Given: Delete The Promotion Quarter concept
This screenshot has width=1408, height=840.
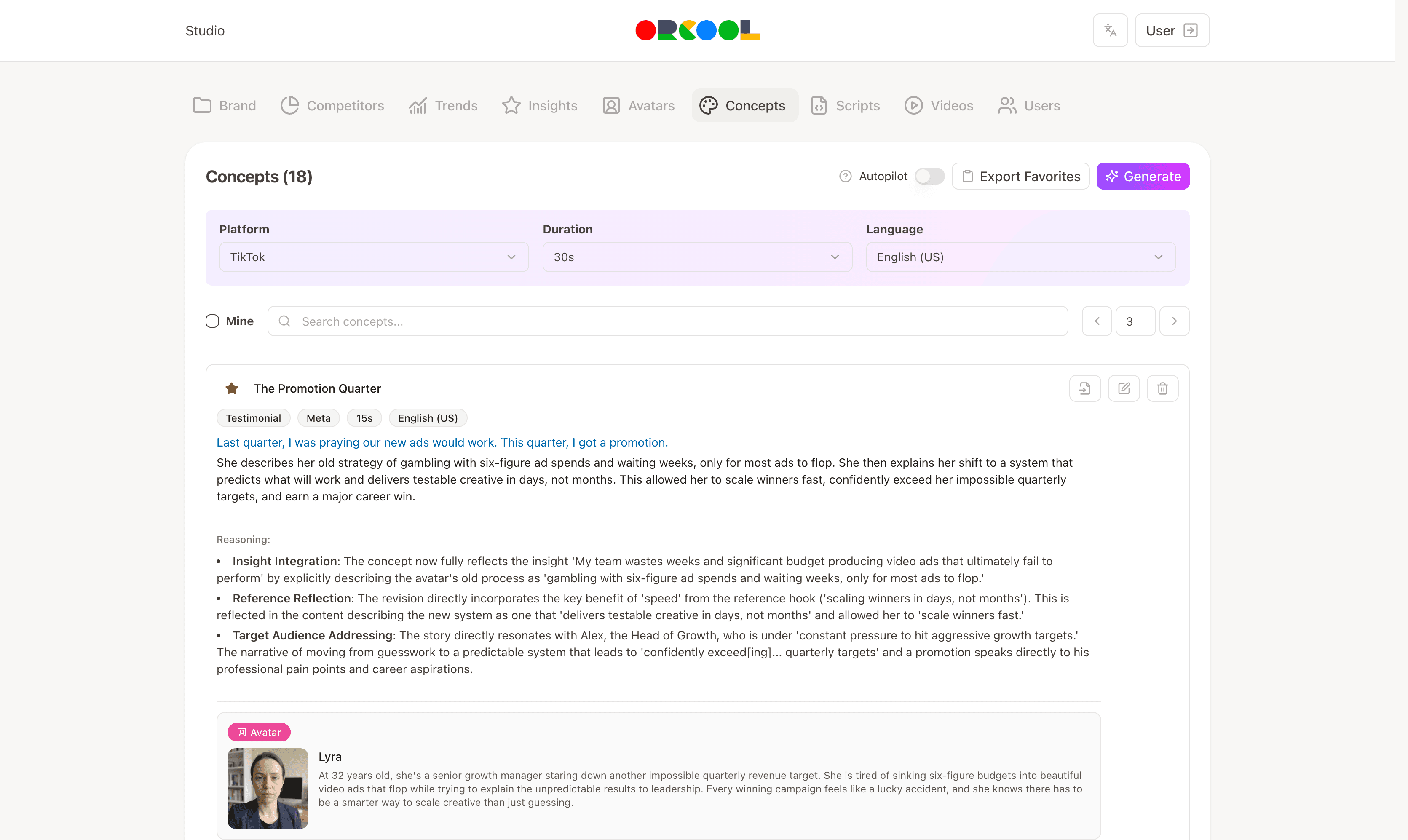Looking at the screenshot, I should click(1162, 388).
